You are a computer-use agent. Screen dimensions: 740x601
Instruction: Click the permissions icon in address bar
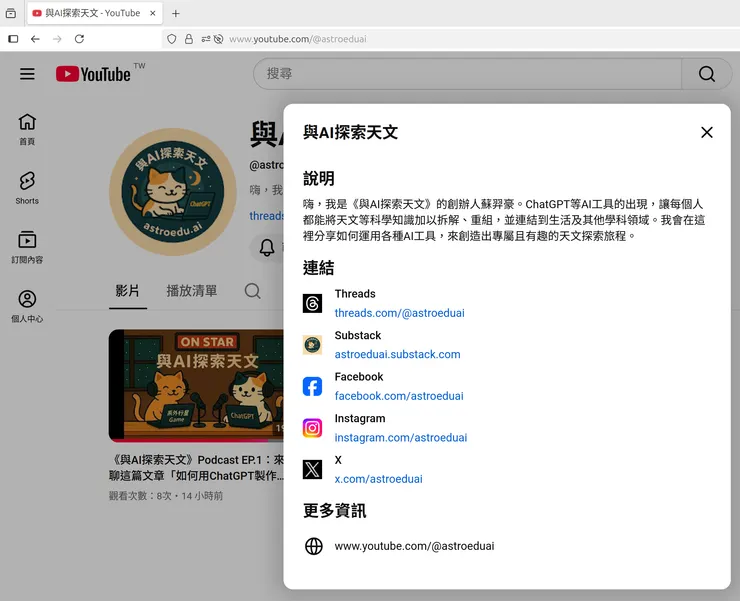point(206,39)
